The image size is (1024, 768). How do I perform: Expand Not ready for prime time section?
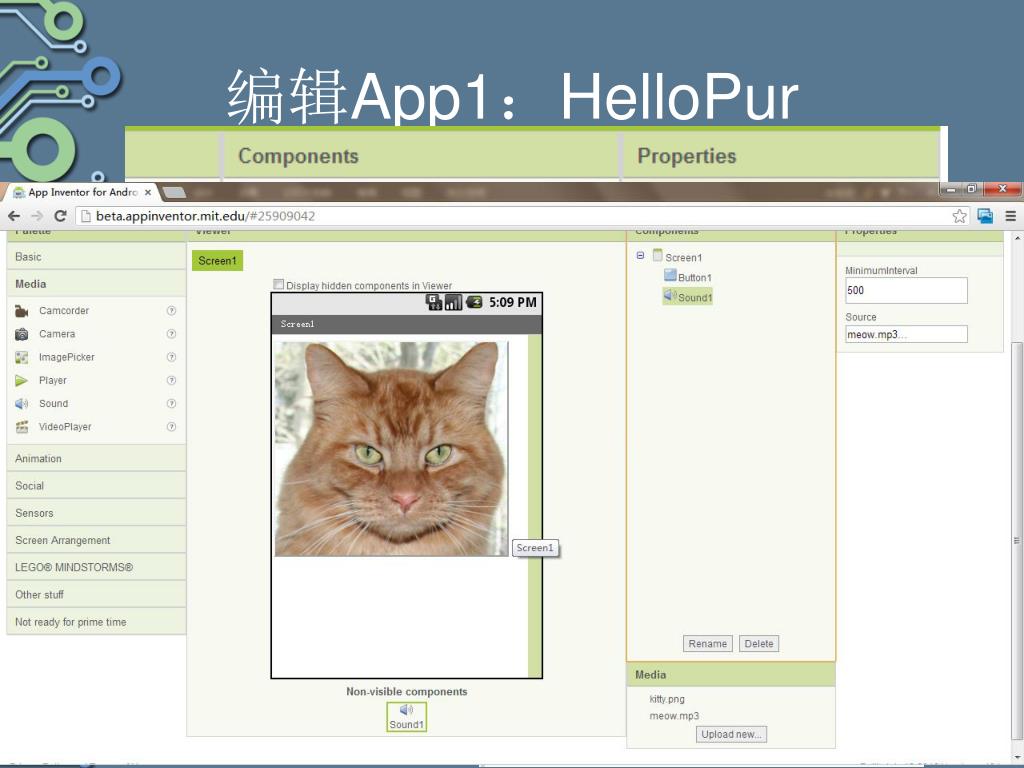coord(97,622)
